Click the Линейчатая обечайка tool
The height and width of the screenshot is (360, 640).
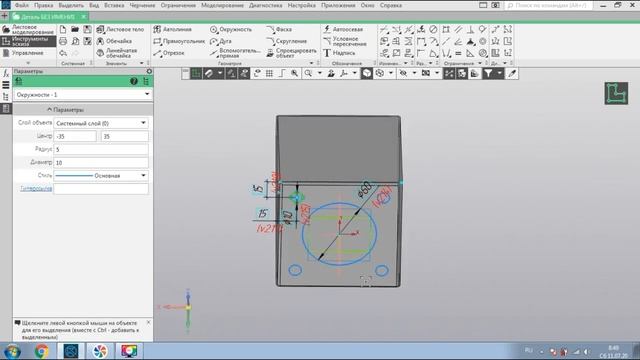pos(117,53)
